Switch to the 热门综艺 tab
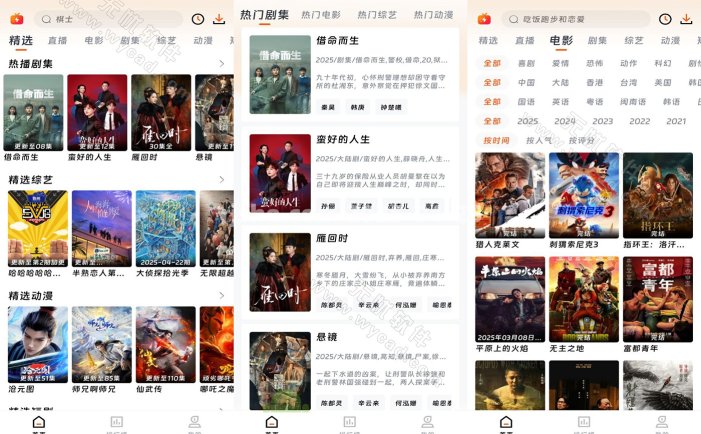Image resolution: width=701 pixels, height=434 pixels. (x=377, y=15)
